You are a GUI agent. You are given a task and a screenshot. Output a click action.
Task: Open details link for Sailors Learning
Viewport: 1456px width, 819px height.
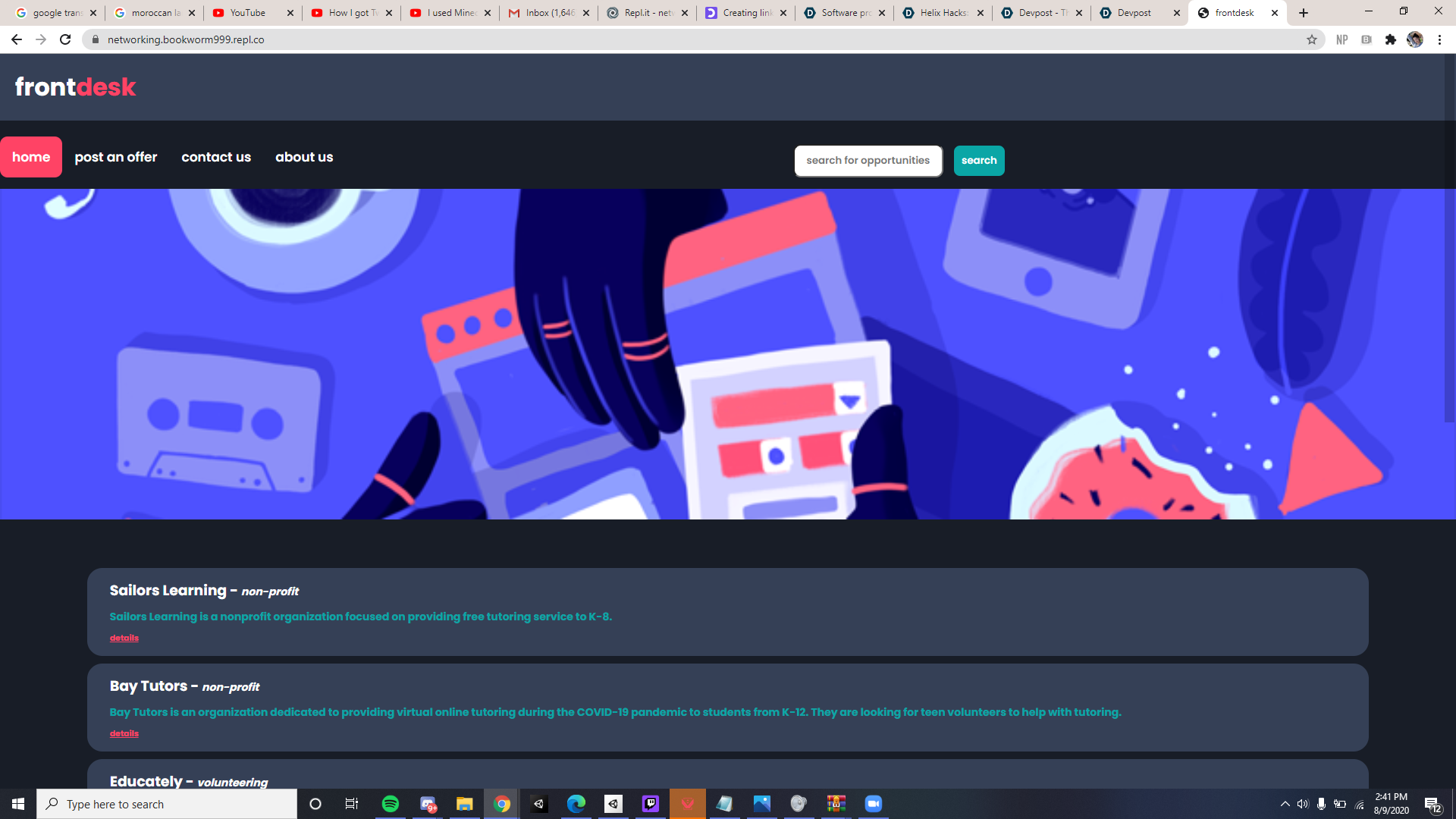pyautogui.click(x=124, y=638)
